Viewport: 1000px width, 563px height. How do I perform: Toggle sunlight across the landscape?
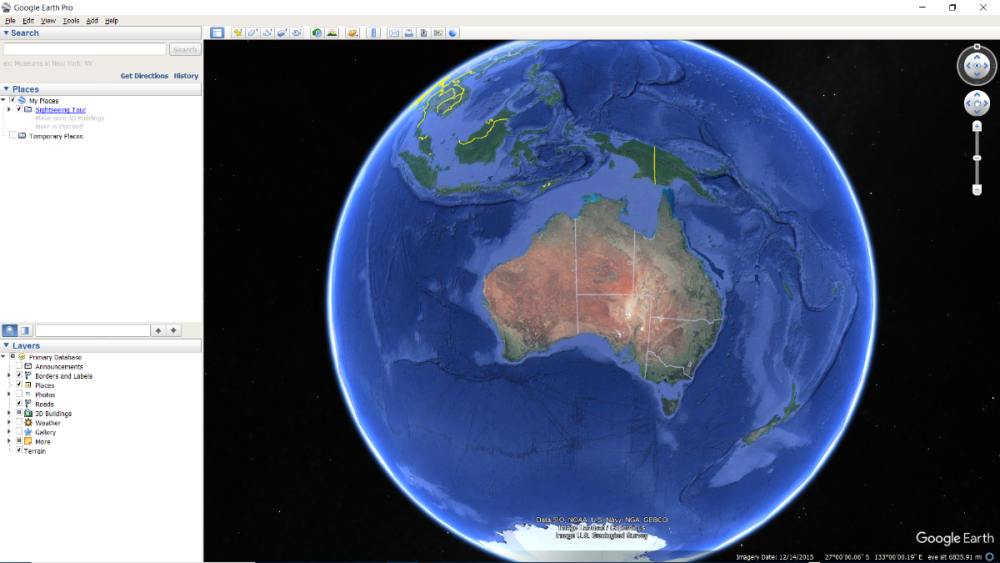pos(332,33)
